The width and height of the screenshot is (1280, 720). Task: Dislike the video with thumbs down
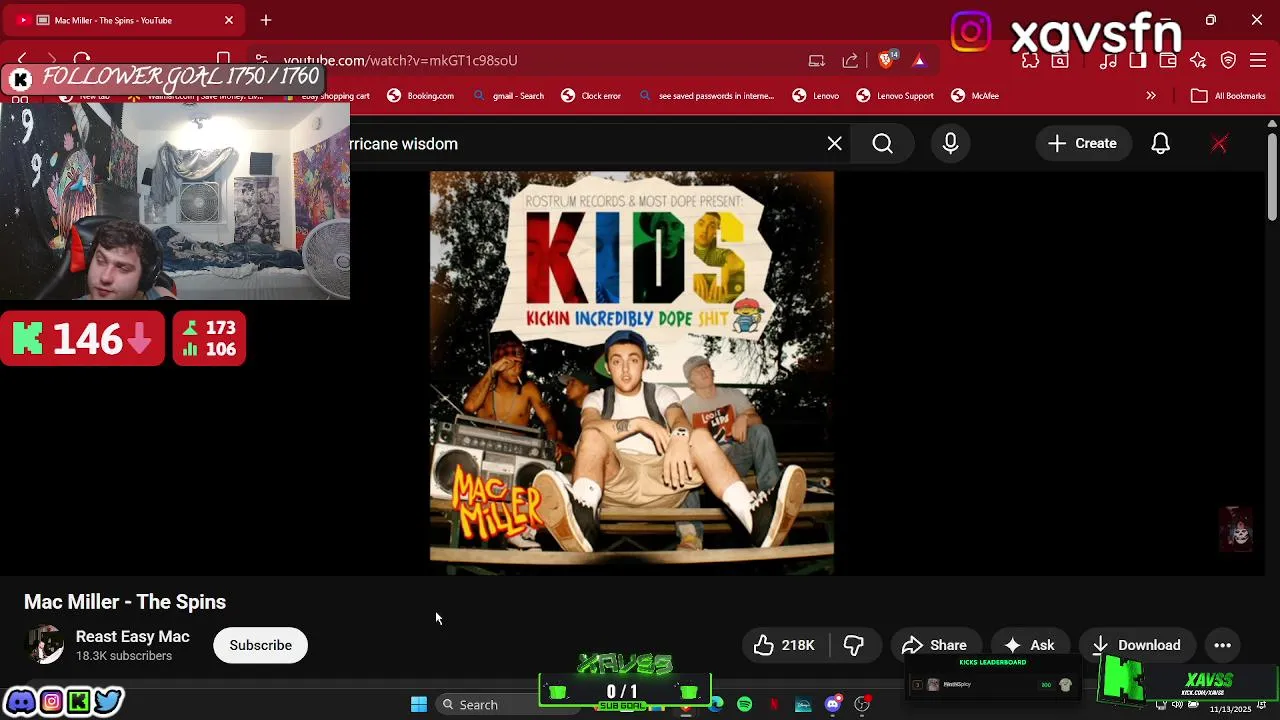853,645
